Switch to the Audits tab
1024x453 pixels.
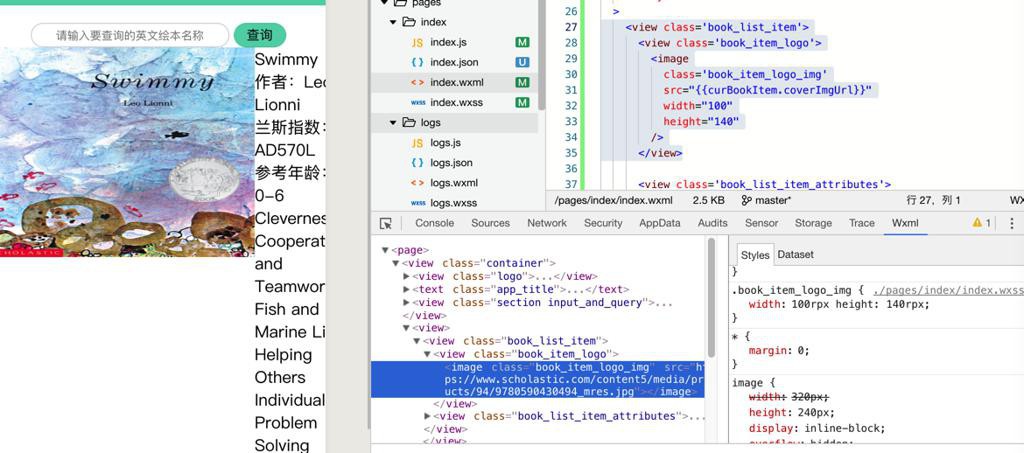712,223
